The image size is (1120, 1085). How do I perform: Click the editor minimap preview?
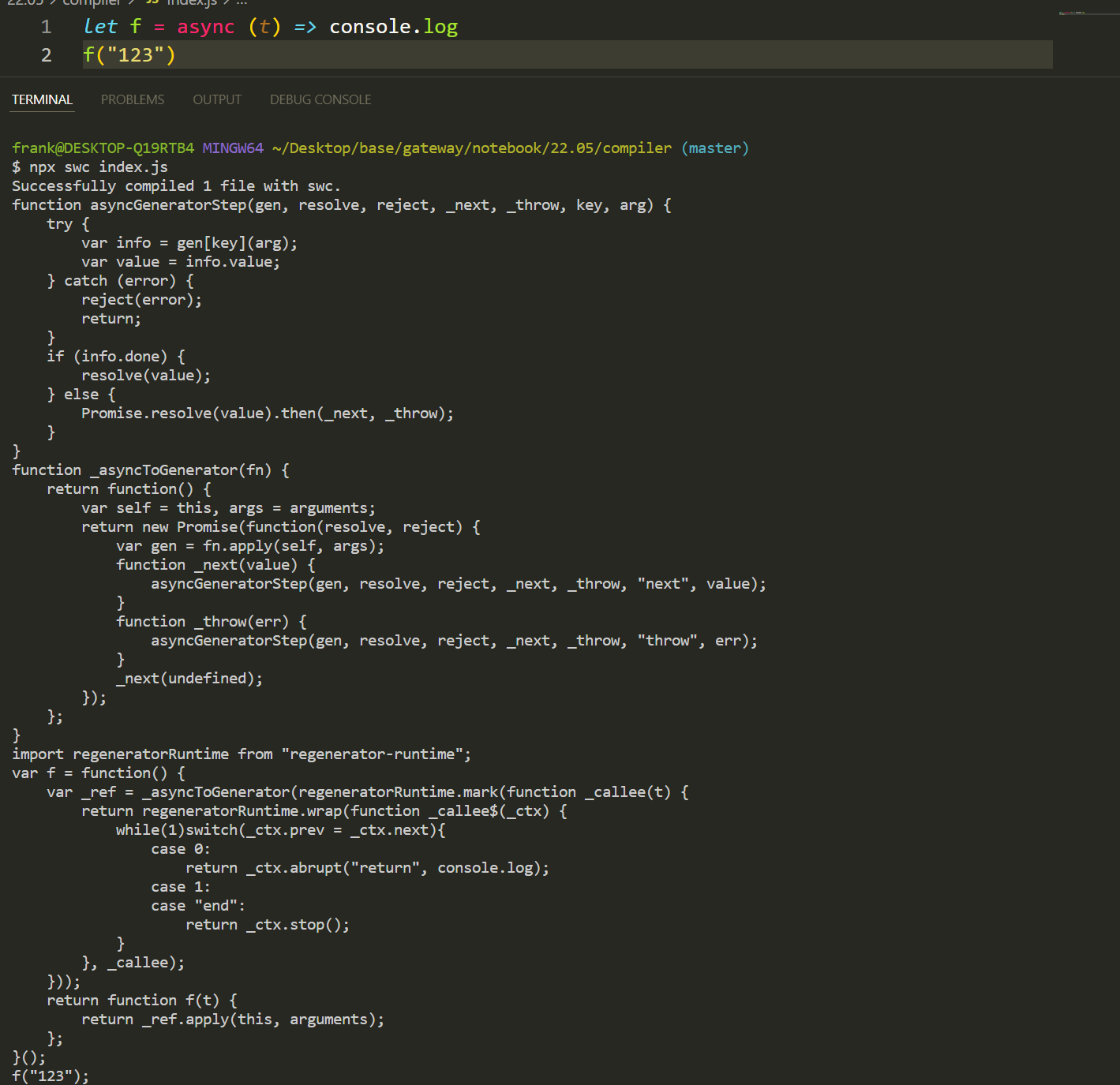(x=1087, y=13)
